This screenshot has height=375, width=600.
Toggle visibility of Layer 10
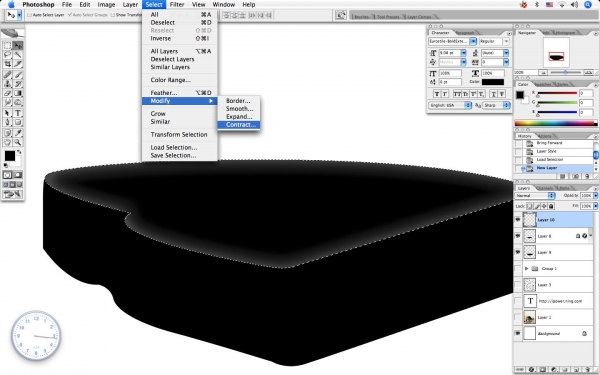(x=518, y=220)
